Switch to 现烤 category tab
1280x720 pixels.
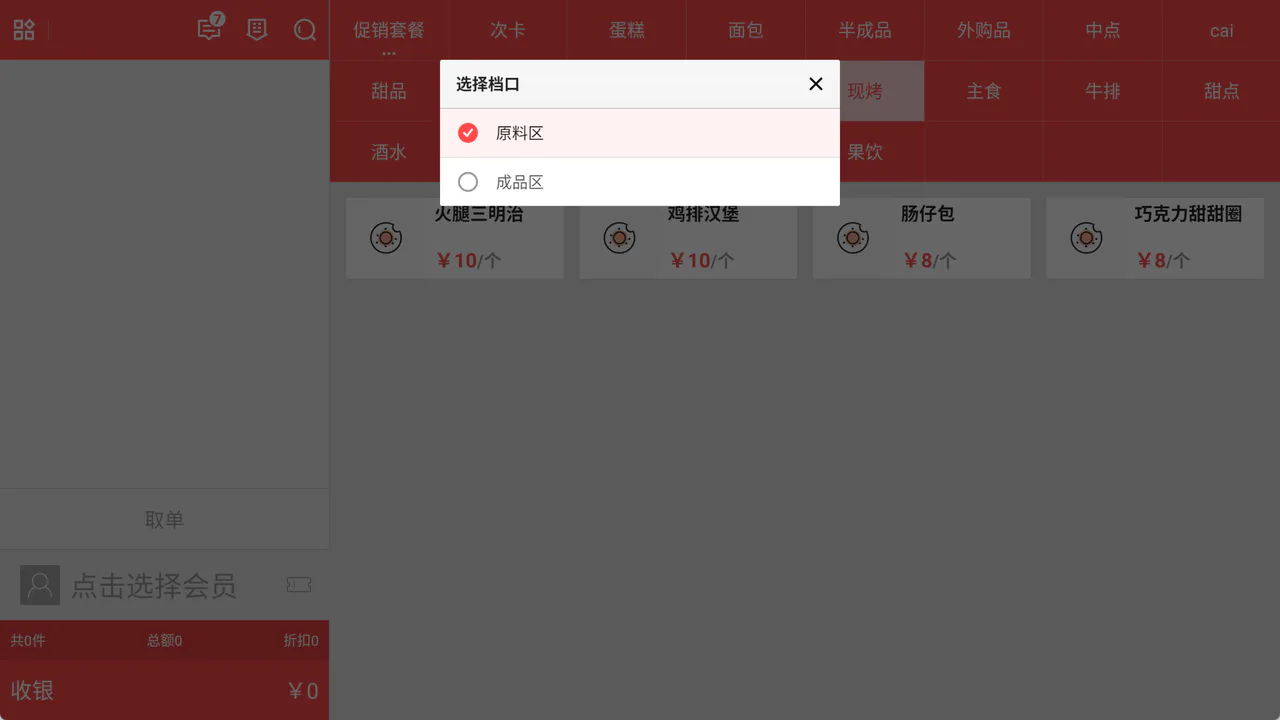click(865, 91)
